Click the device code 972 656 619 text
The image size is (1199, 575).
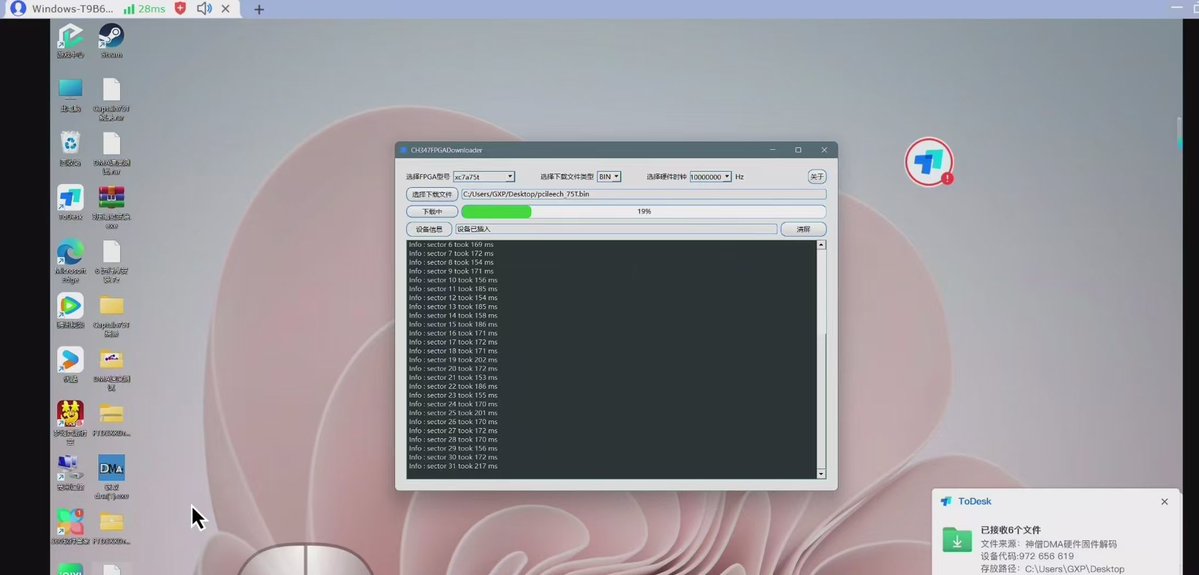pos(1027,556)
